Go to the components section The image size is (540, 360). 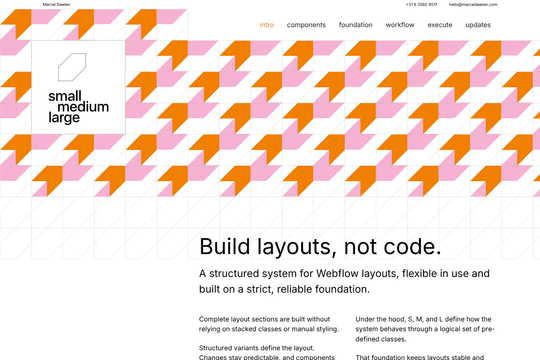(x=306, y=25)
